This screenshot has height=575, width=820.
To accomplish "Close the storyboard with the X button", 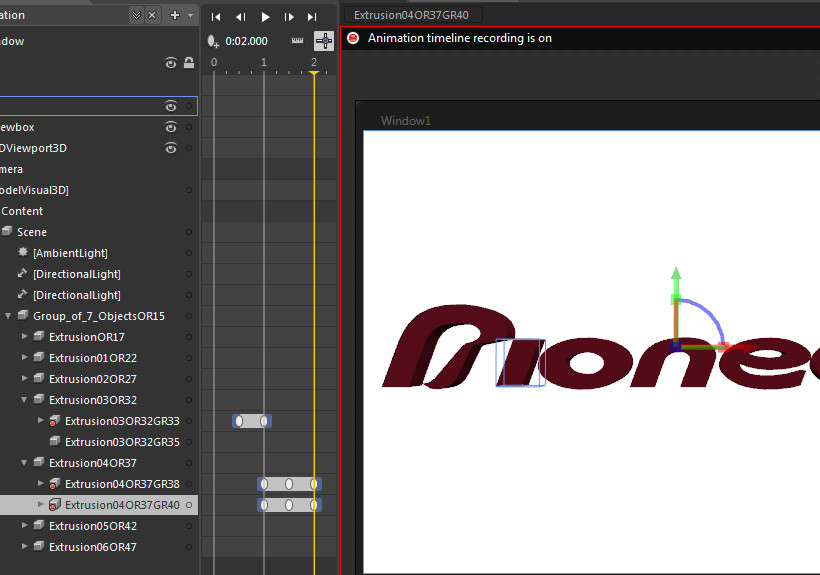I will pyautogui.click(x=152, y=15).
